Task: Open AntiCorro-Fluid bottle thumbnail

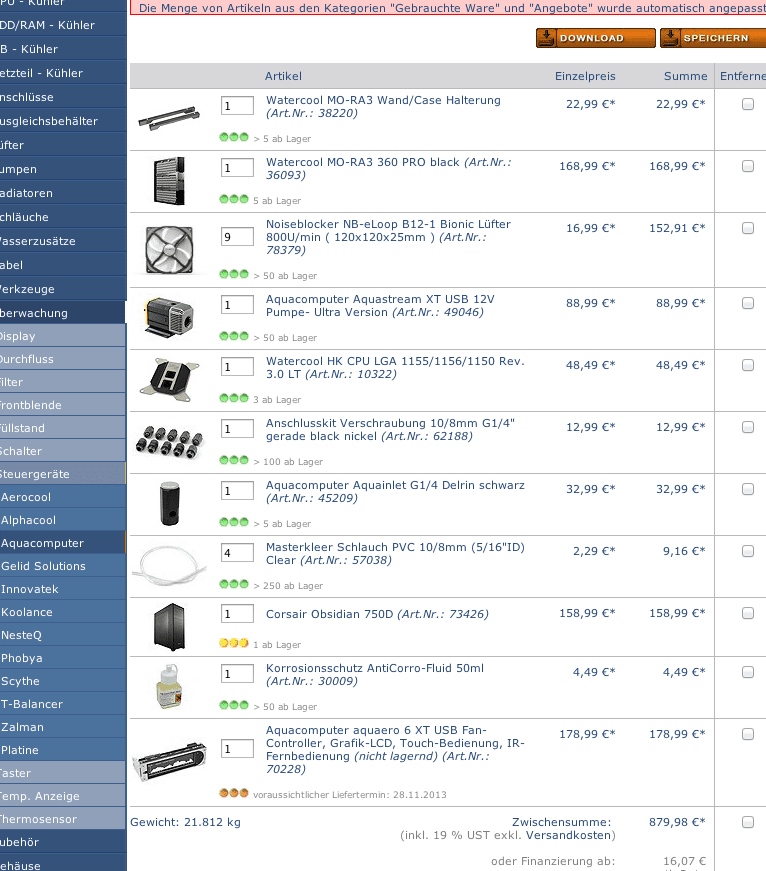Action: click(169, 687)
